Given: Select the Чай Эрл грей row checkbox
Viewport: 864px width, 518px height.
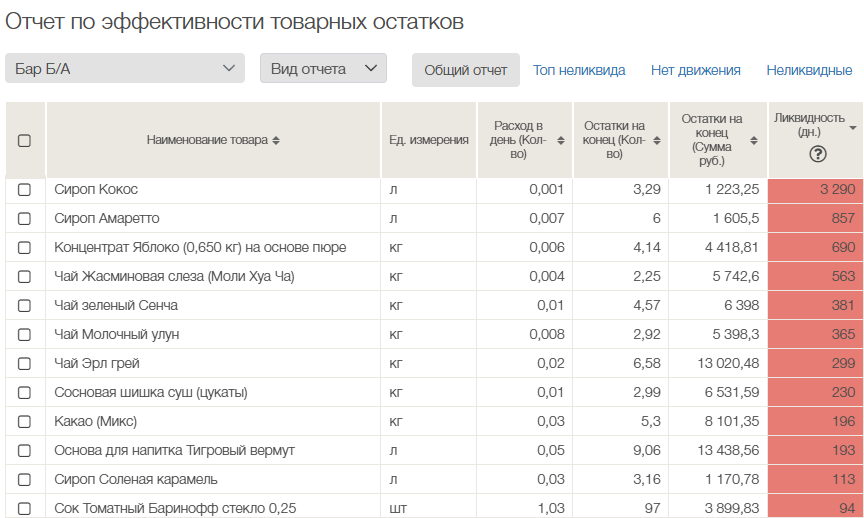Looking at the screenshot, I should 25,363.
